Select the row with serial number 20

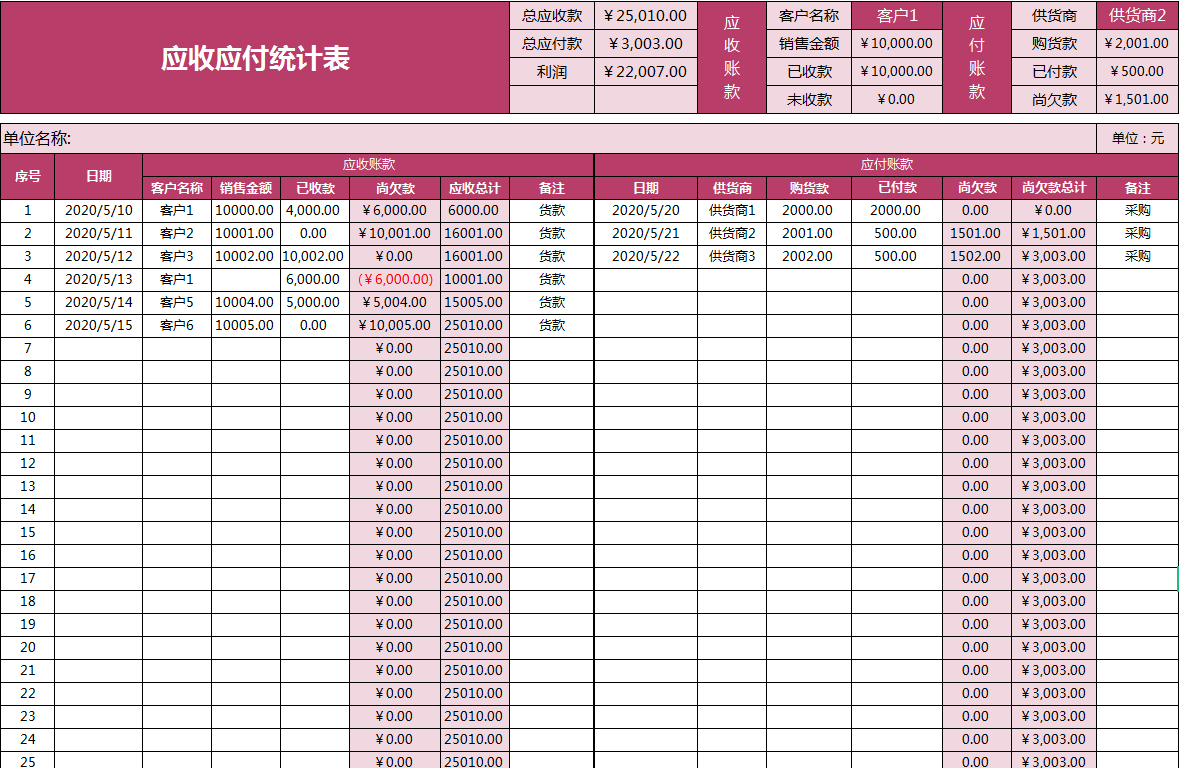[28, 647]
